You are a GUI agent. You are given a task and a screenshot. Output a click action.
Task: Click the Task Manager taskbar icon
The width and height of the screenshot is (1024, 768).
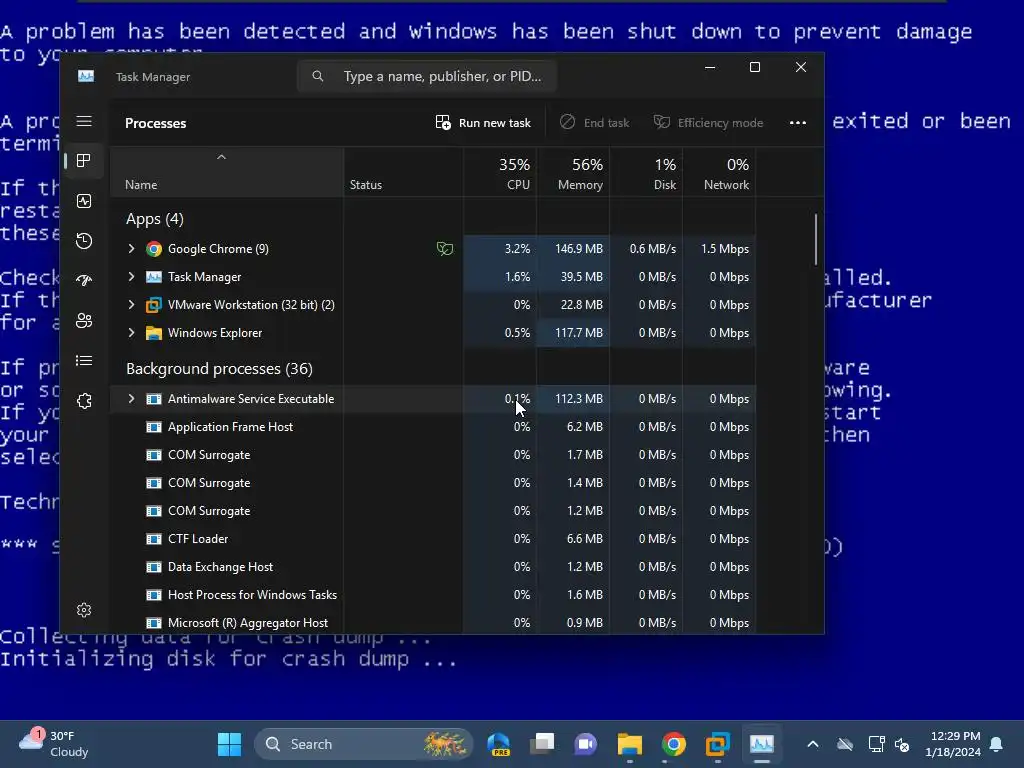tap(761, 744)
